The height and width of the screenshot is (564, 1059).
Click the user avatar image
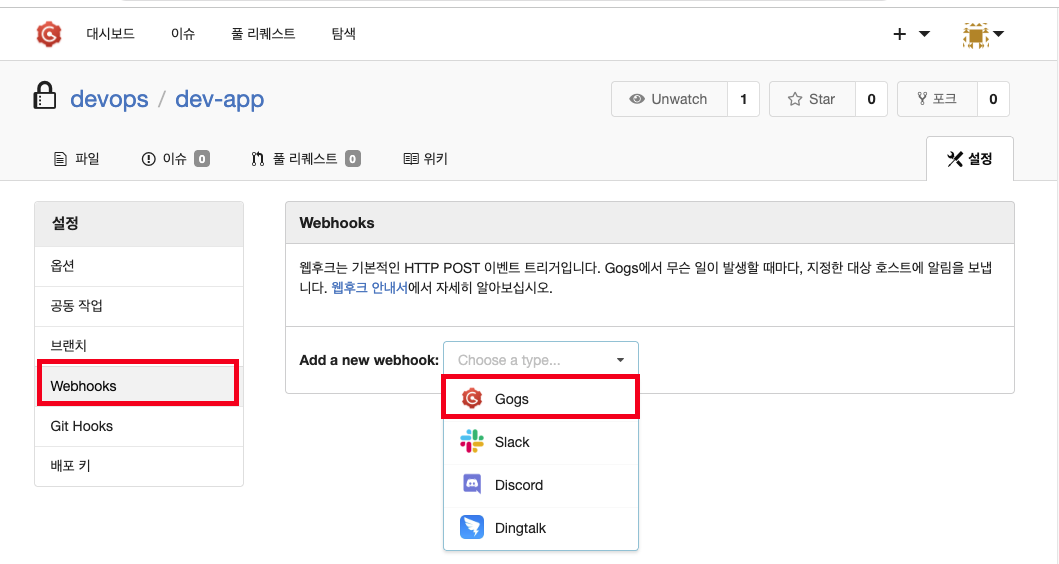pyautogui.click(x=975, y=34)
